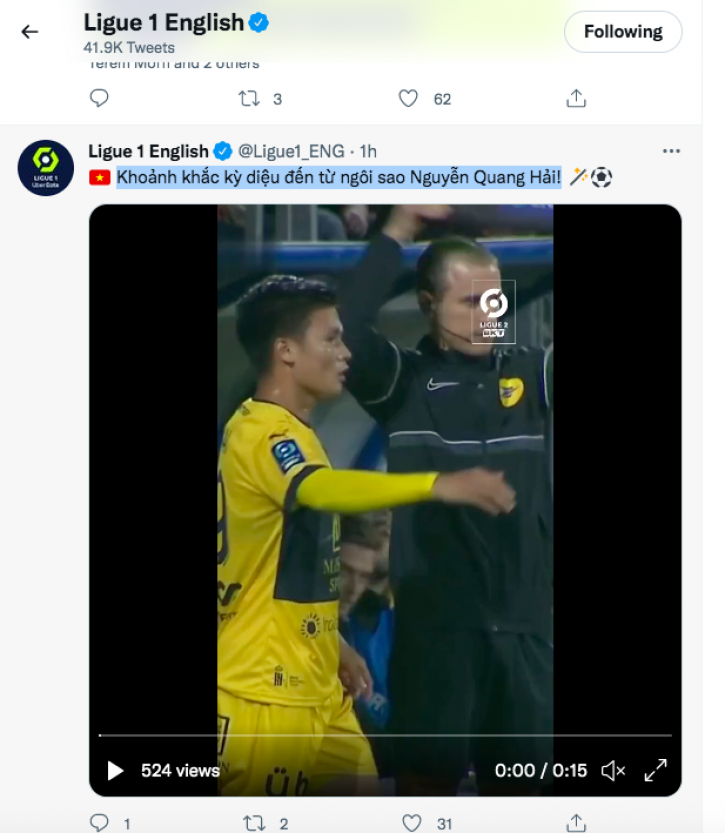Screen dimensions: 725x833
Task: Open the tweet's 1h timestamp link
Action: click(x=368, y=151)
